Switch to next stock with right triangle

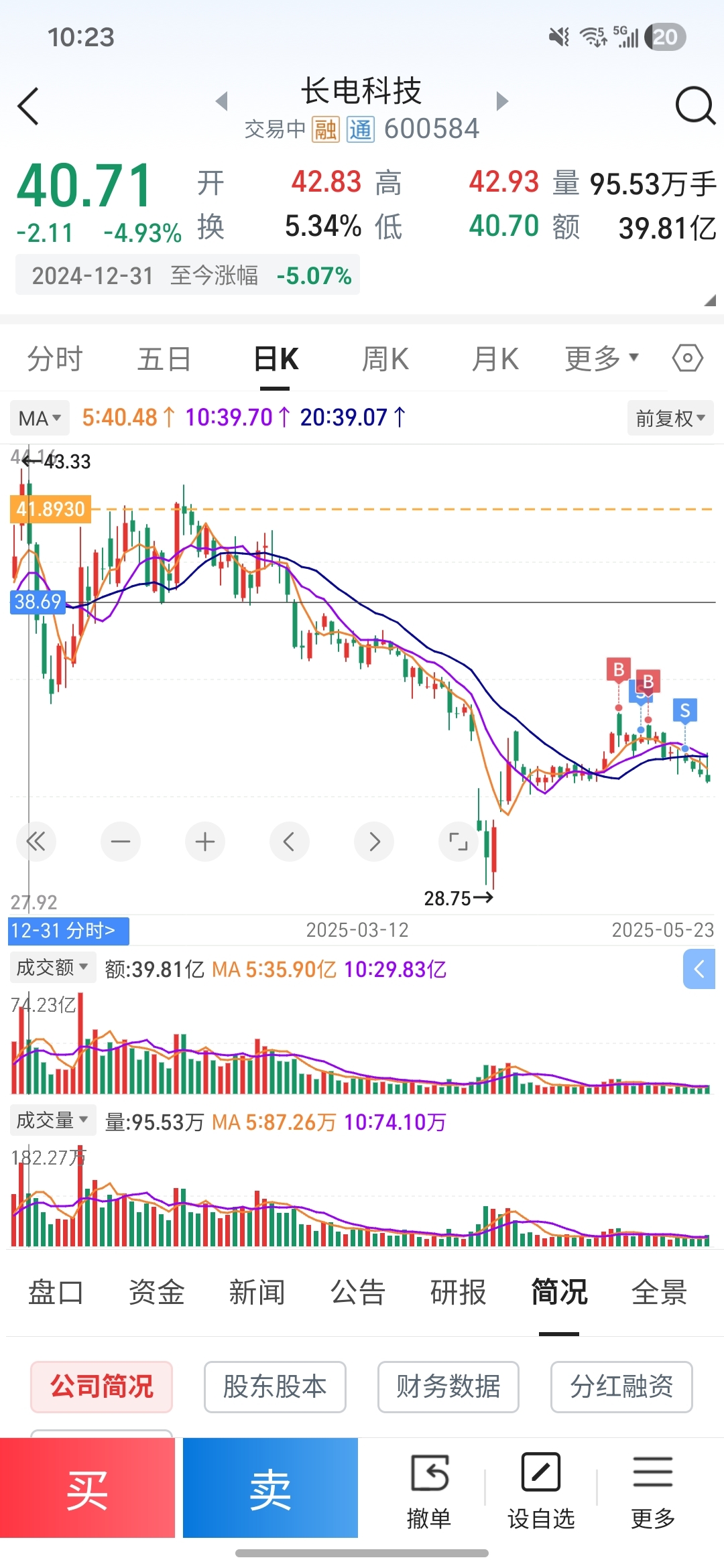pyautogui.click(x=502, y=101)
